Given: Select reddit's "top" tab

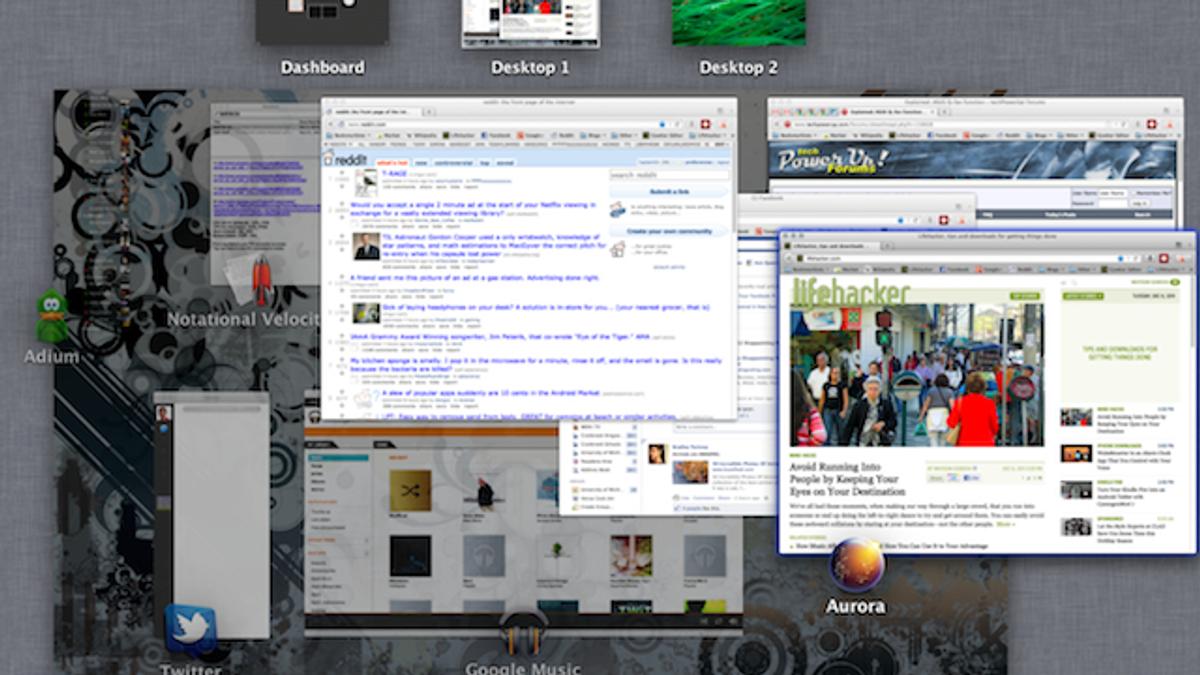Looking at the screenshot, I should pyautogui.click(x=484, y=162).
